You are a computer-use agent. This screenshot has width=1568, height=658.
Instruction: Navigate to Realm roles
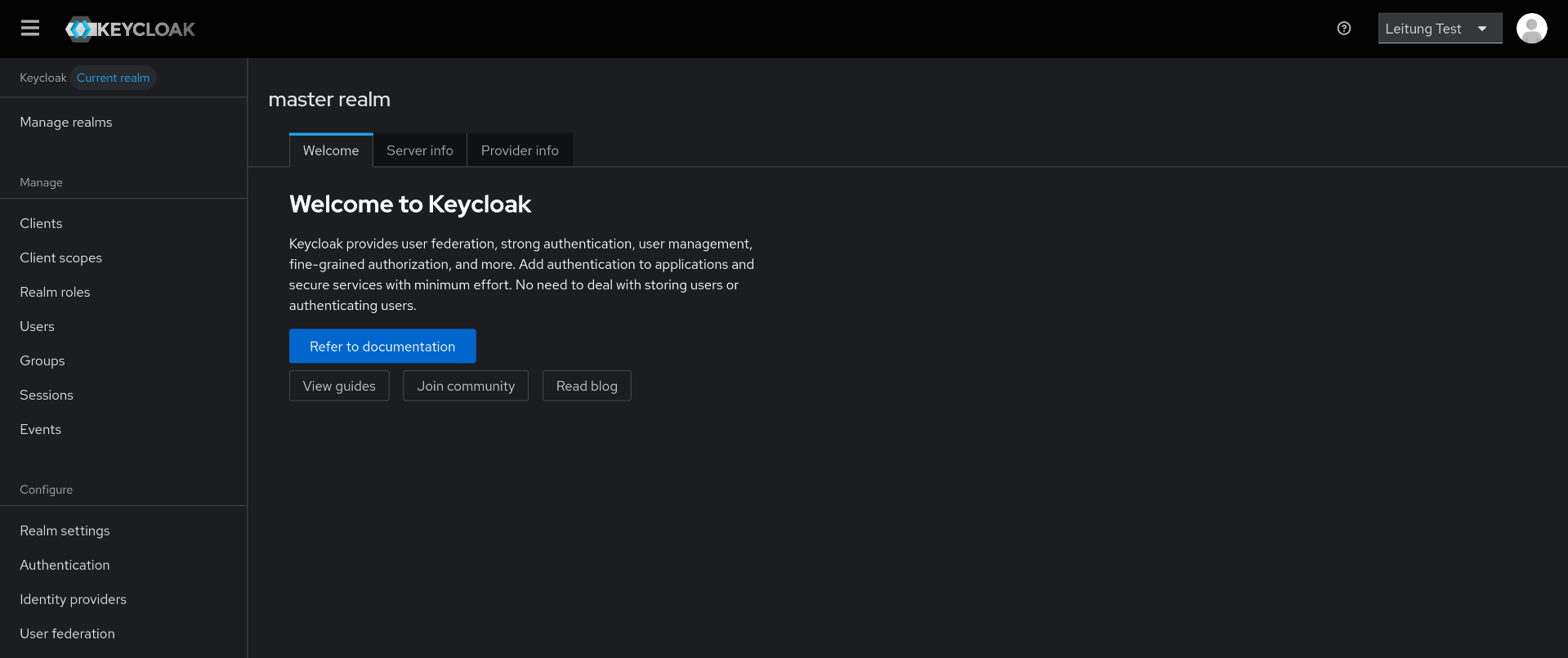click(123, 292)
